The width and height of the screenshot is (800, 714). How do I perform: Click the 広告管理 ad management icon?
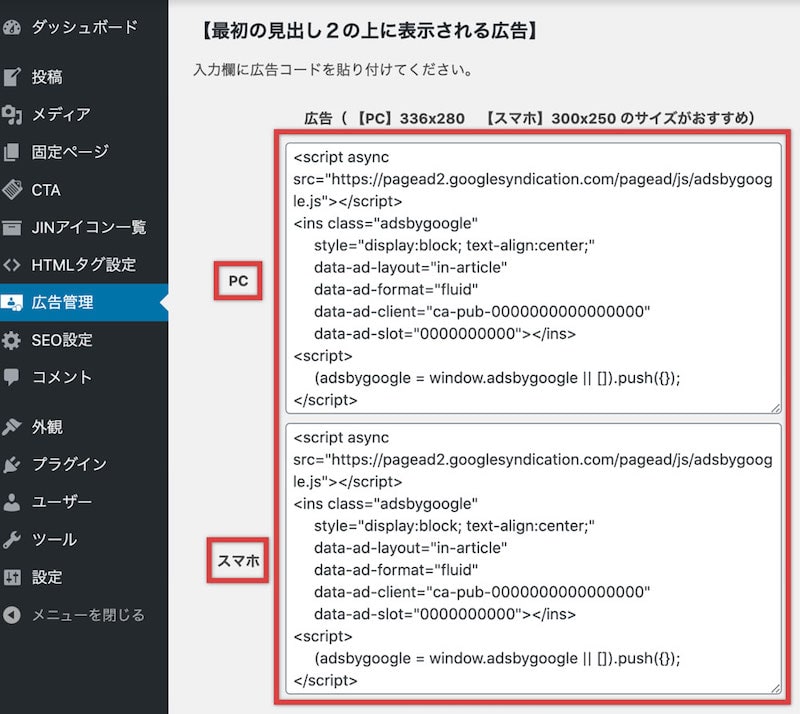[x=11, y=303]
